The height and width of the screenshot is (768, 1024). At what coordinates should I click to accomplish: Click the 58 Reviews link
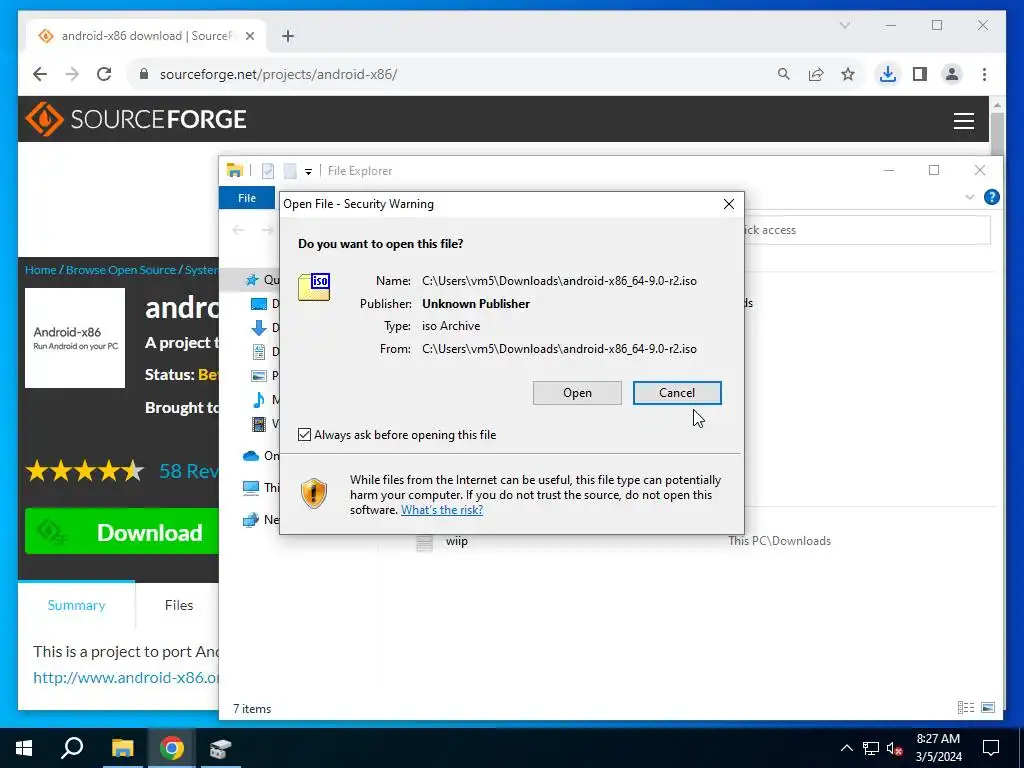click(x=189, y=471)
